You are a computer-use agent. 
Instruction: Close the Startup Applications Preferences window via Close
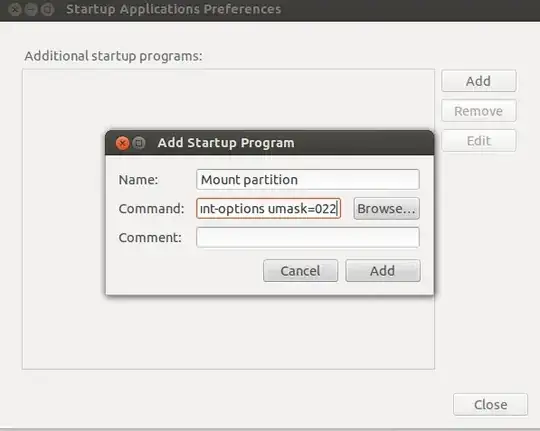(490, 404)
